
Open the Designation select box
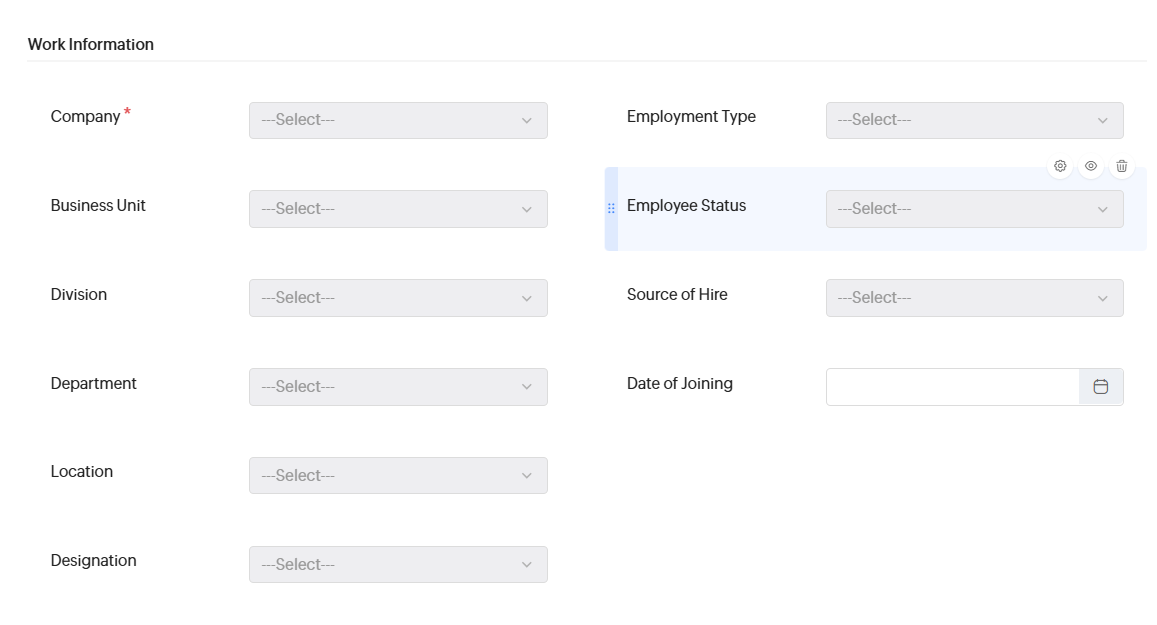click(x=398, y=565)
